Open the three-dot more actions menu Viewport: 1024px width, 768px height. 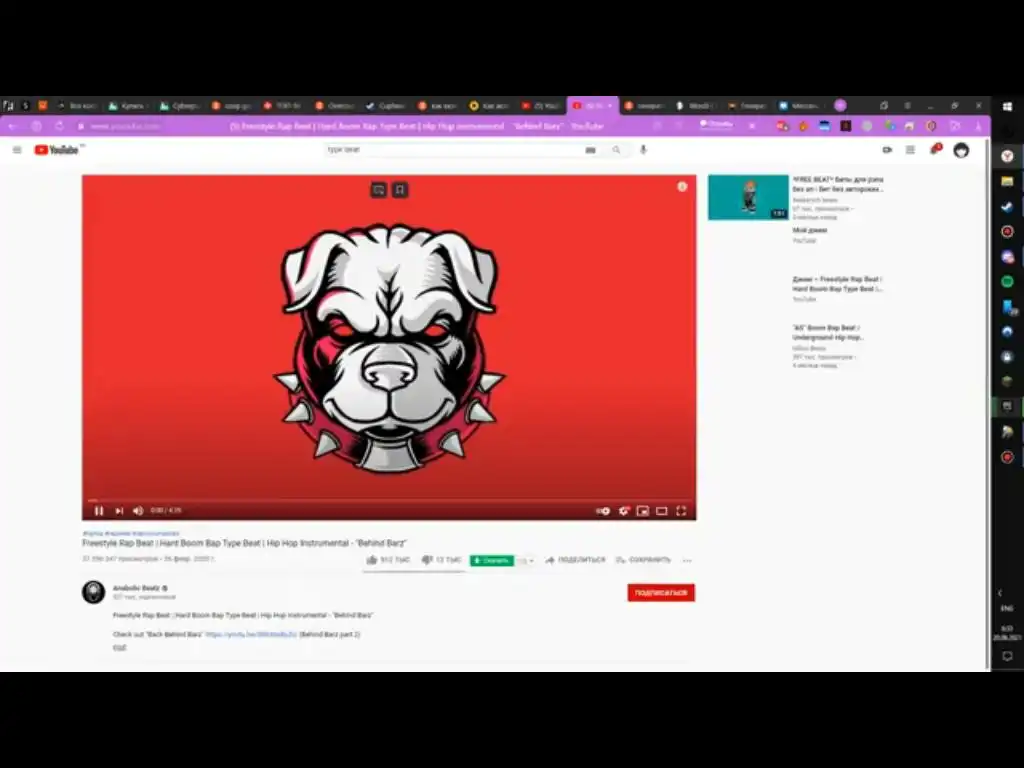tap(686, 560)
